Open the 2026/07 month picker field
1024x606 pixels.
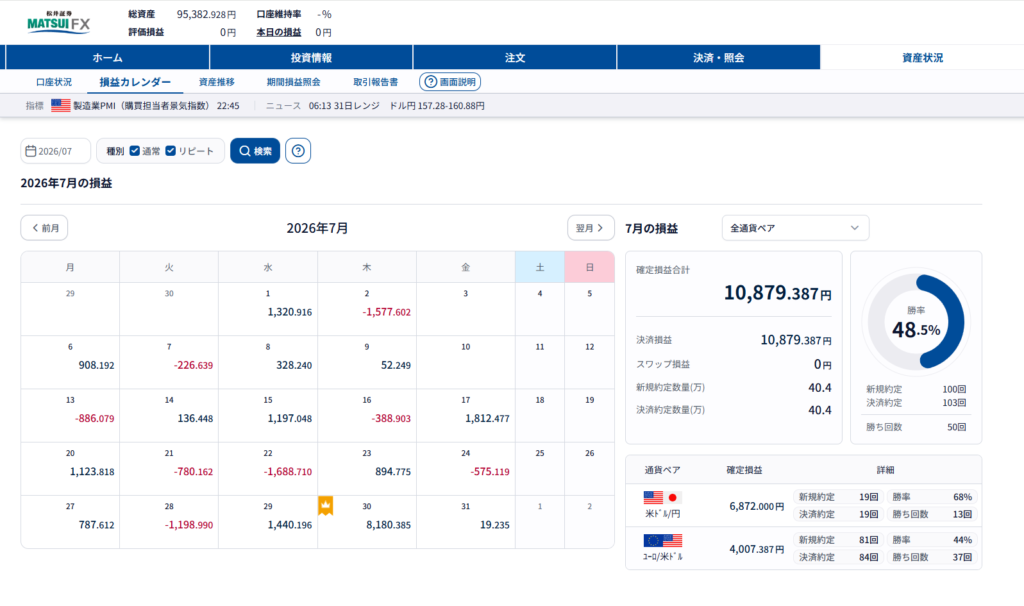pyautogui.click(x=56, y=151)
